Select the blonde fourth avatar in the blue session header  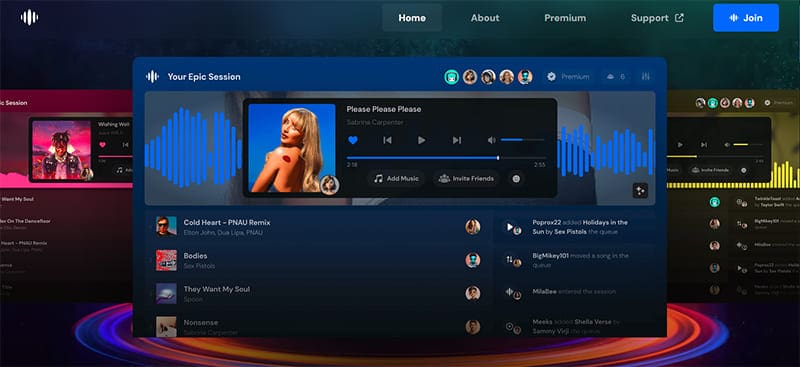point(507,77)
